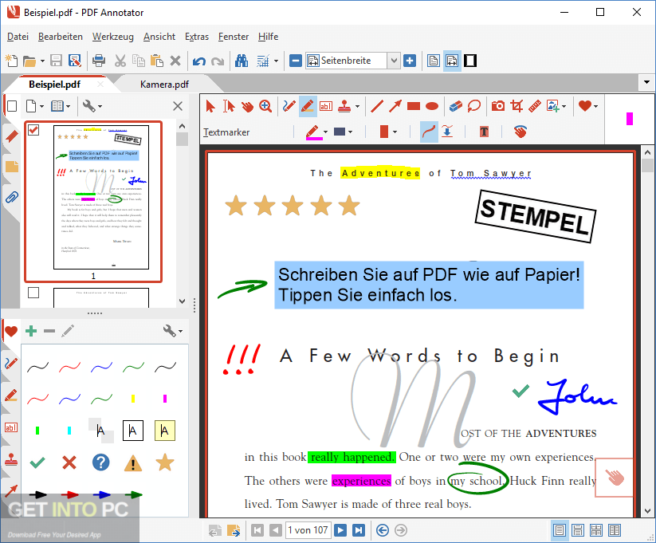Image resolution: width=656 pixels, height=543 pixels.
Task: Click the Snapshot camera tool
Action: coord(498,106)
